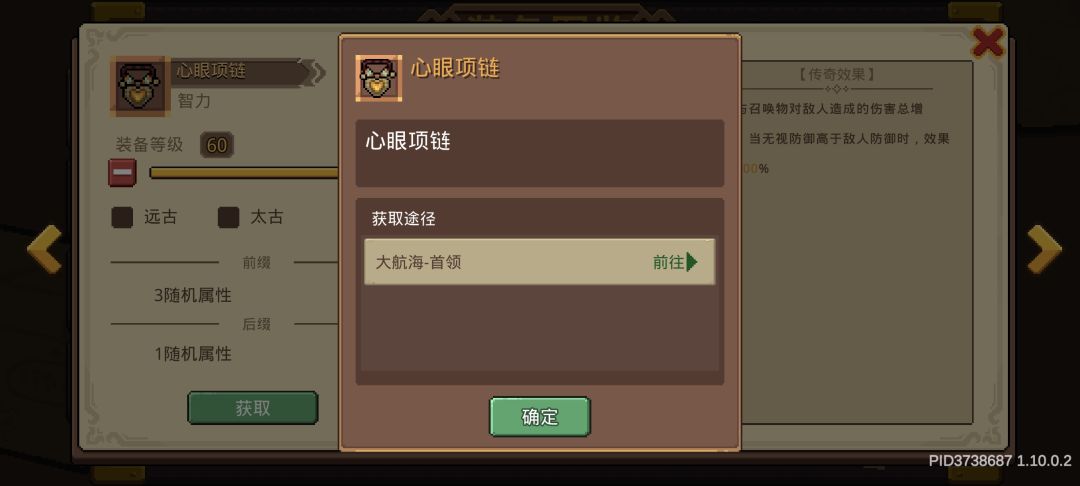Go to previous item with left arrow
The height and width of the screenshot is (486, 1080).
[x=45, y=249]
